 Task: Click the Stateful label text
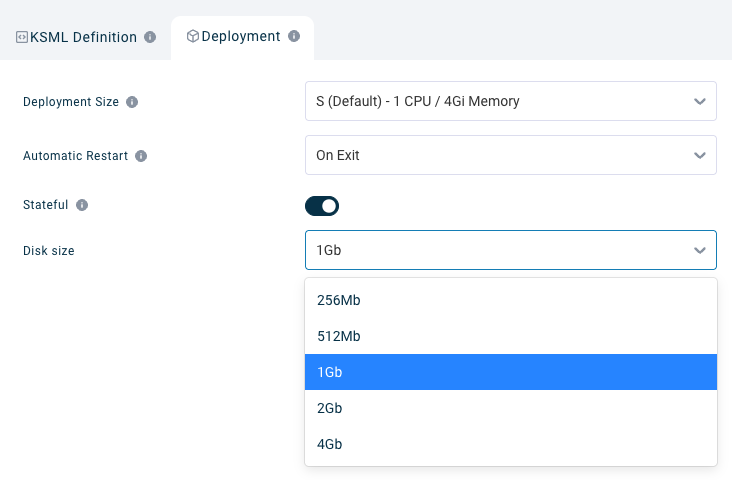pyautogui.click(x=45, y=205)
